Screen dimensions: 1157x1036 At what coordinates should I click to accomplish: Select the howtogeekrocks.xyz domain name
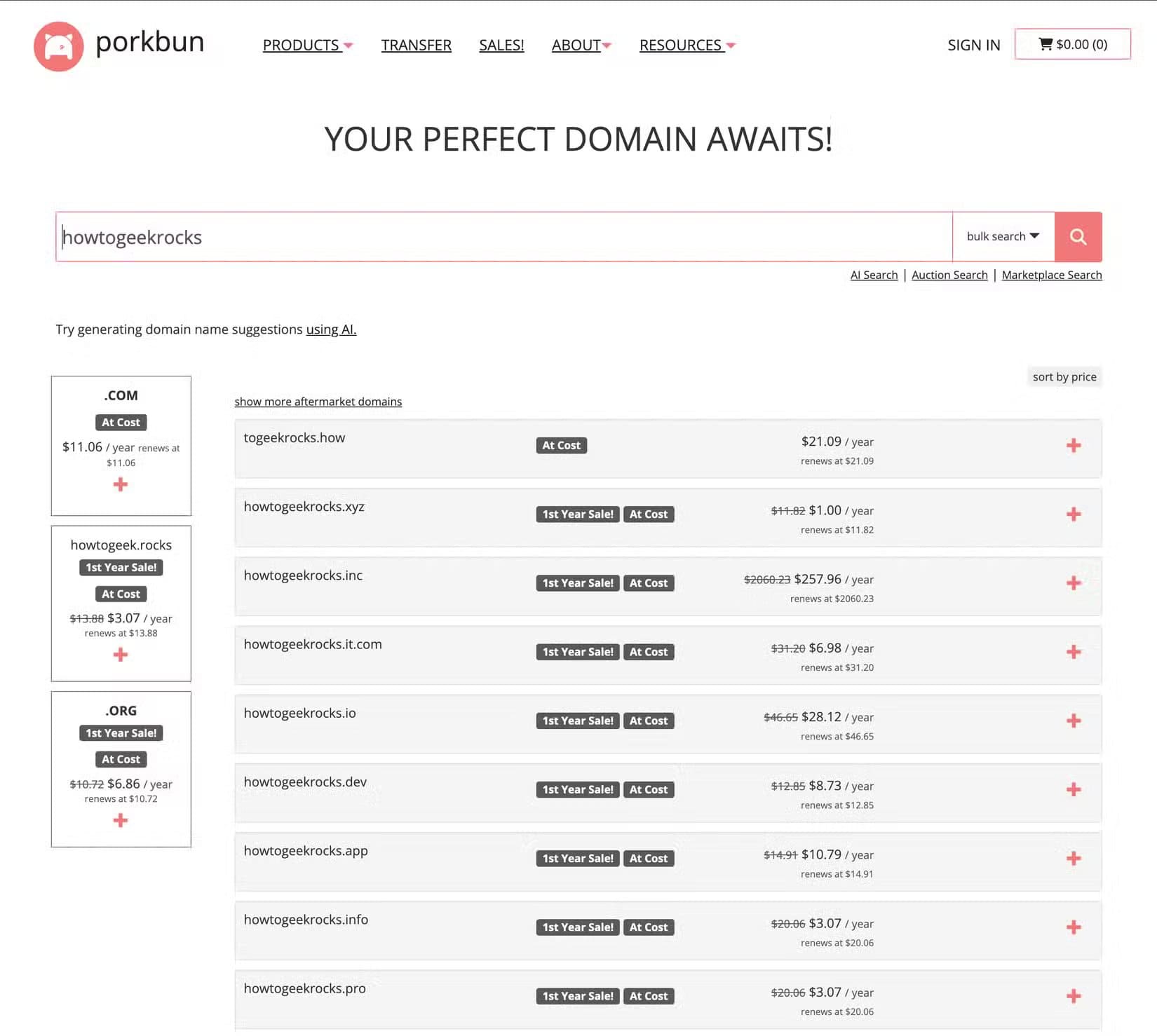point(304,507)
